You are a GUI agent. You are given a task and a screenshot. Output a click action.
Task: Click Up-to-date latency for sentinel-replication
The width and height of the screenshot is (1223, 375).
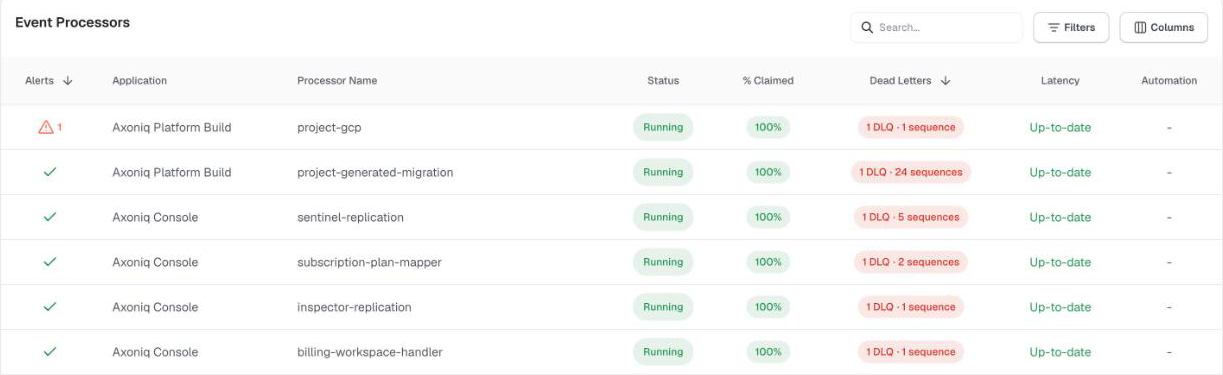(x=1060, y=217)
